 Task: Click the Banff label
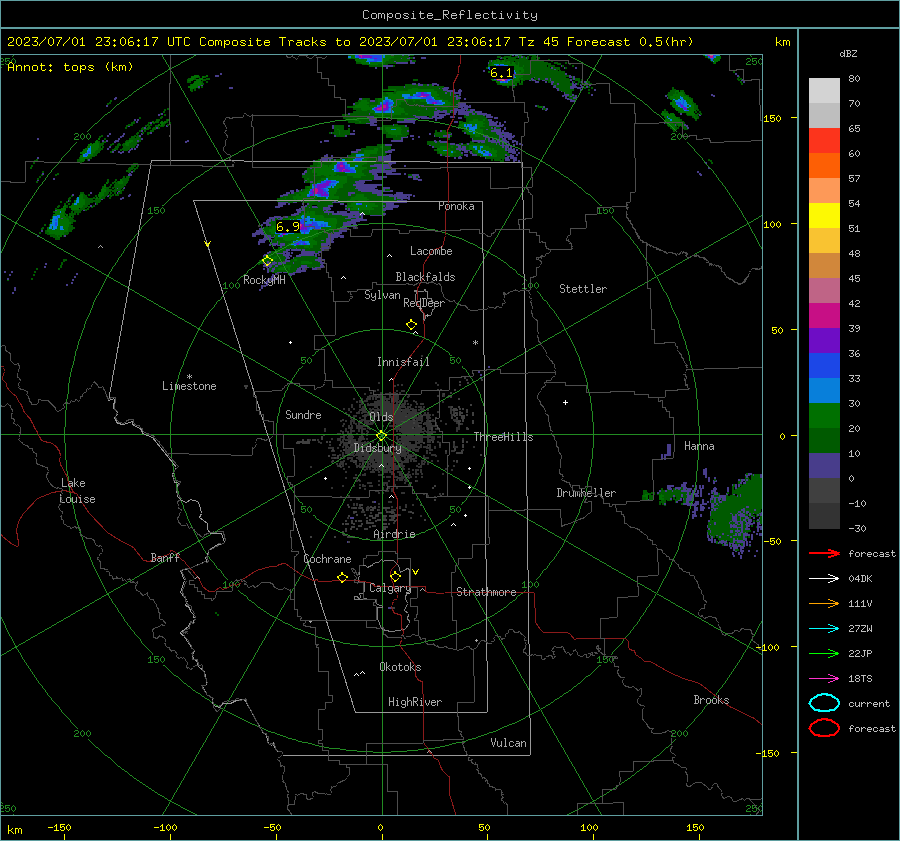(x=165, y=558)
